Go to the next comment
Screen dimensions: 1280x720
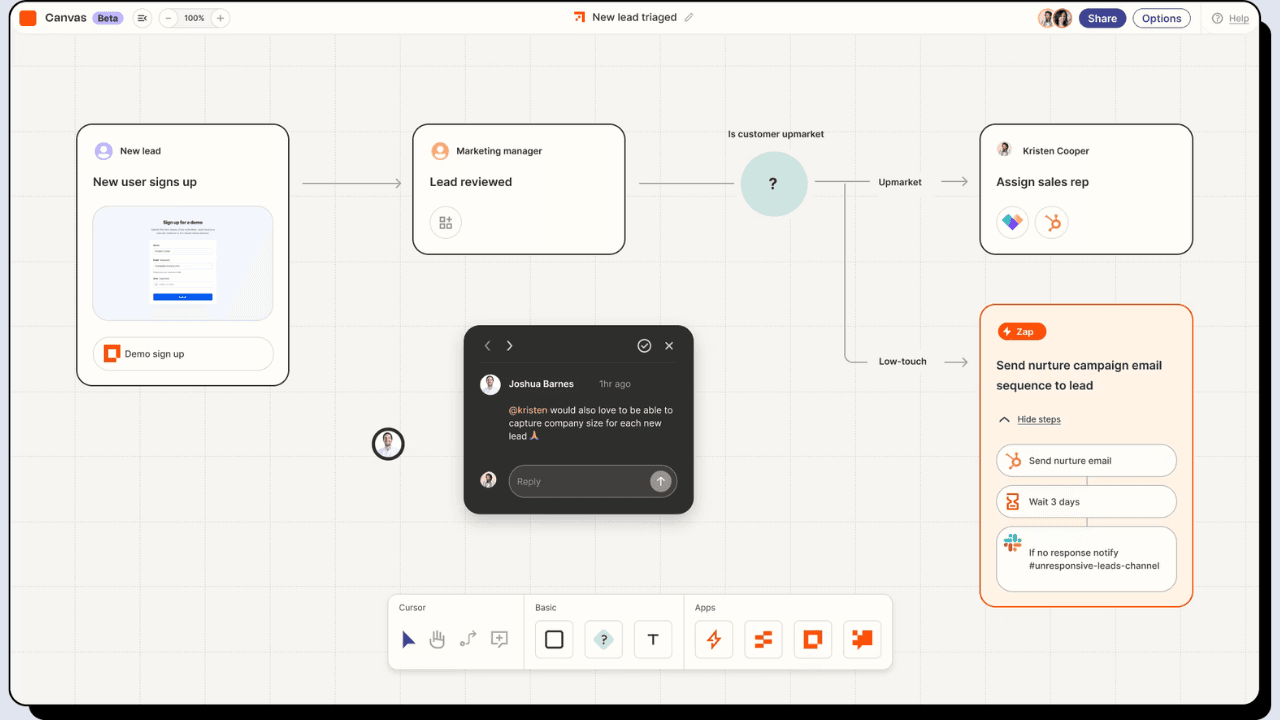tap(509, 346)
